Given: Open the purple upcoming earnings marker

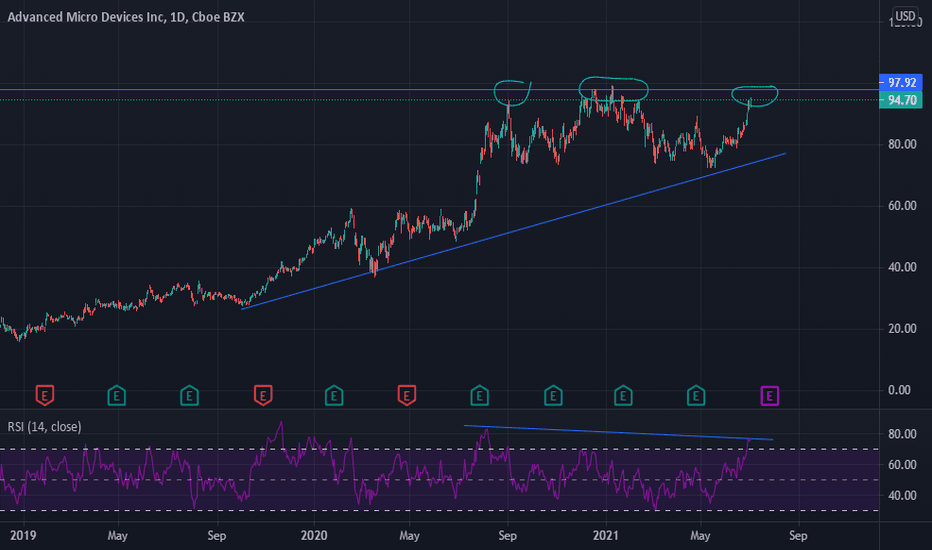Looking at the screenshot, I should point(770,395).
